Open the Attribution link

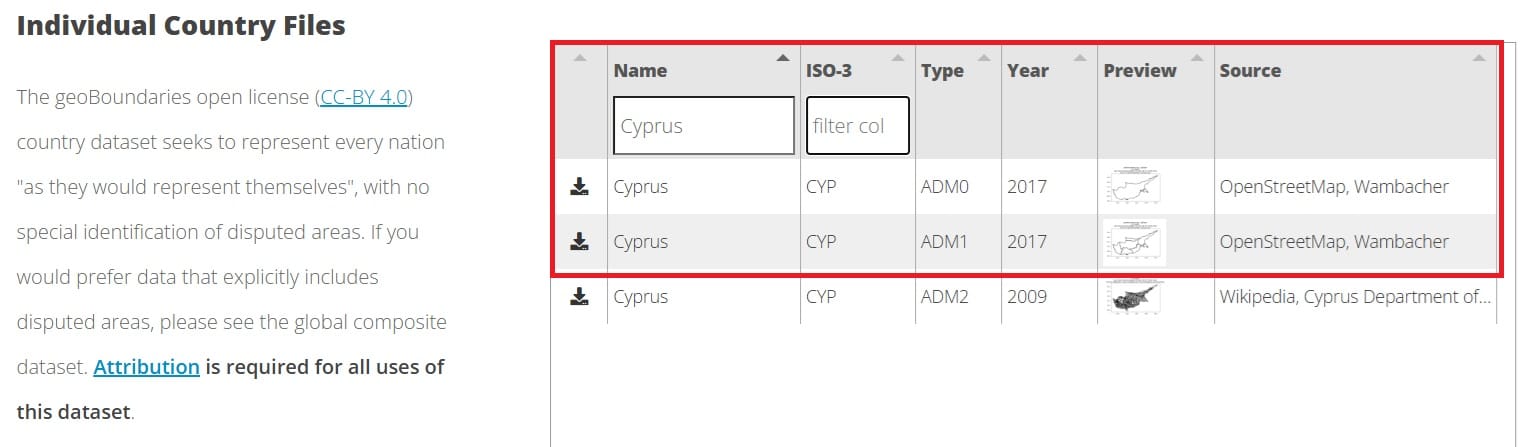(x=147, y=367)
